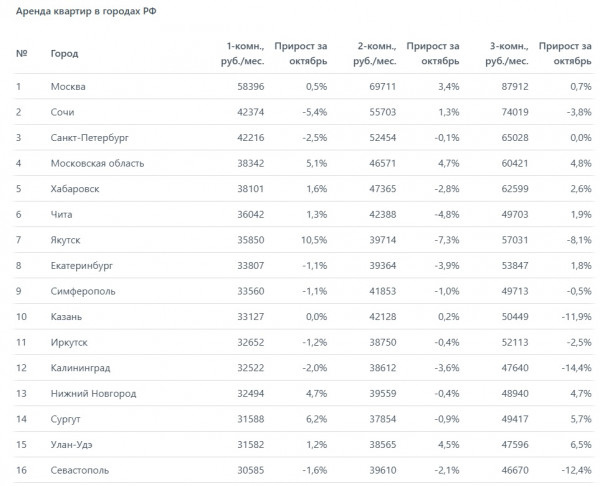Select the Сочи city cell

point(62,112)
